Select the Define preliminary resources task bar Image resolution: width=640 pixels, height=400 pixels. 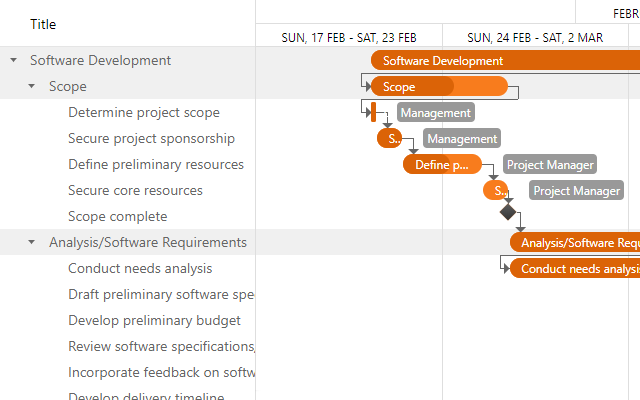[x=442, y=164]
